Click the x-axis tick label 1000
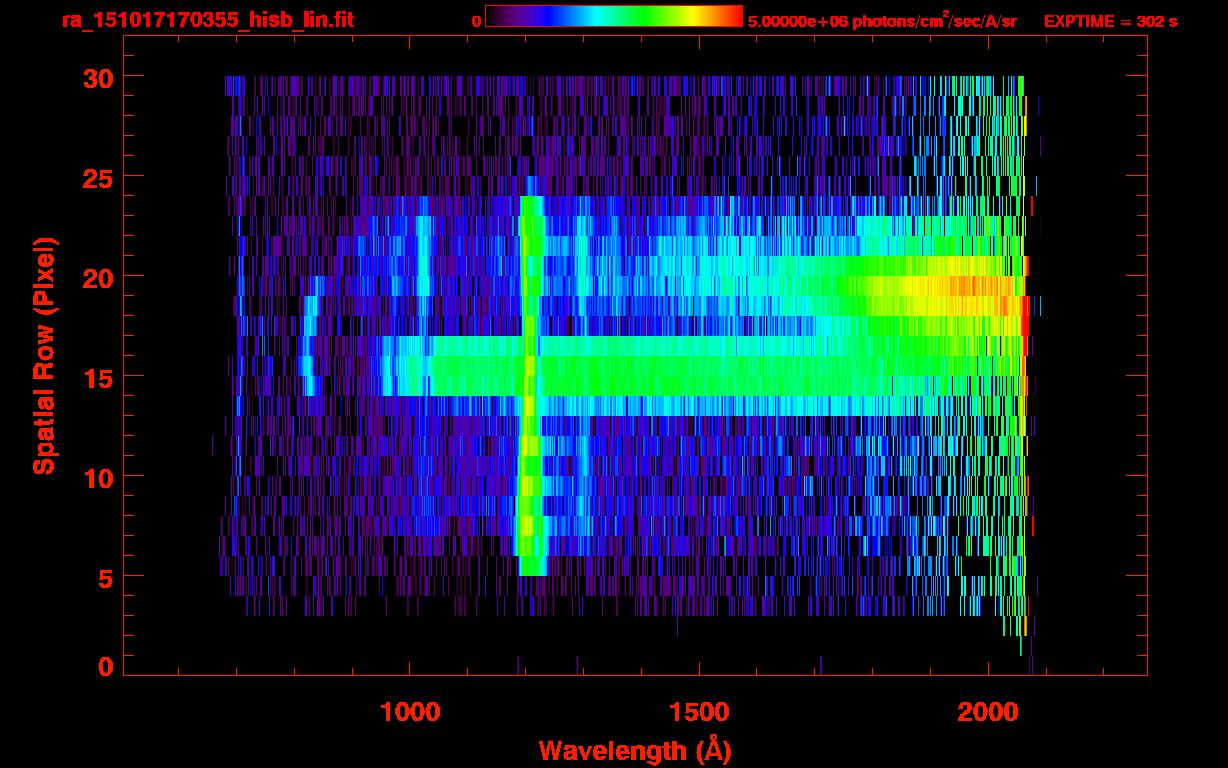 410,711
